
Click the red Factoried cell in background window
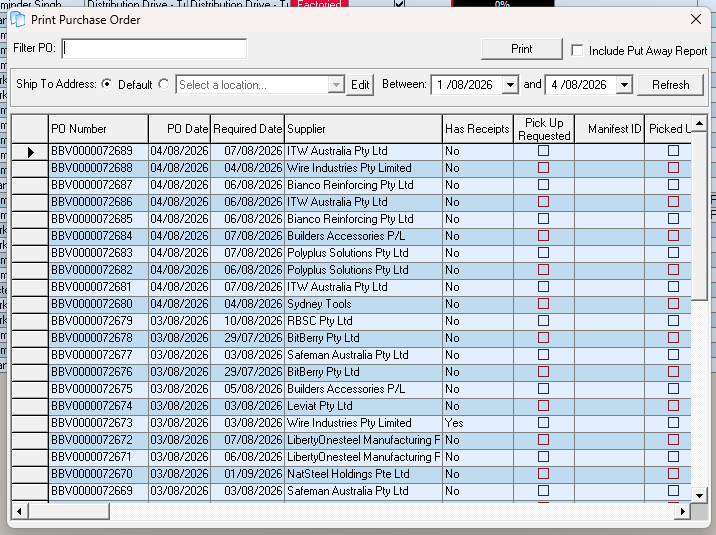[x=319, y=4]
